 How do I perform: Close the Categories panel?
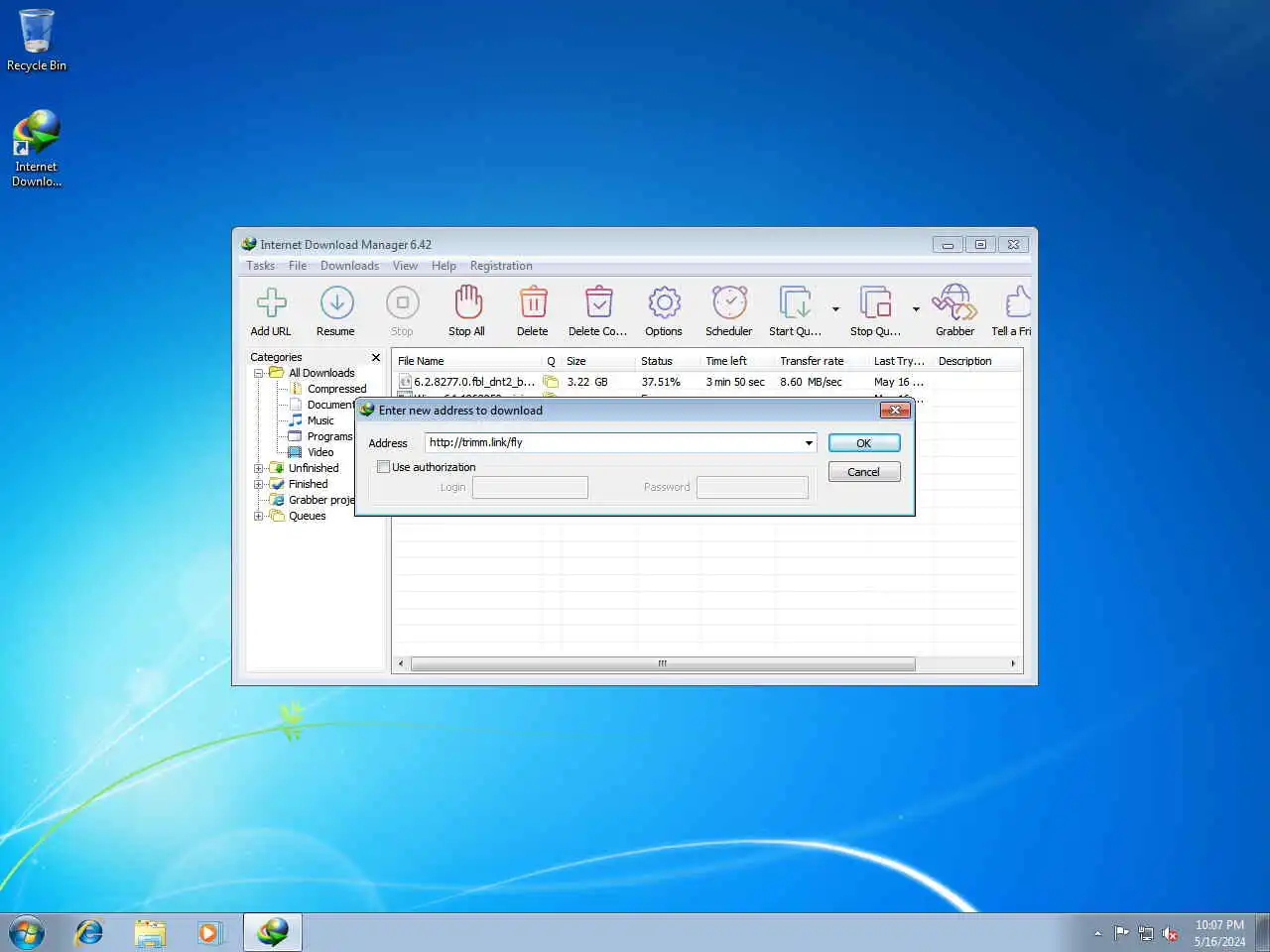click(376, 358)
